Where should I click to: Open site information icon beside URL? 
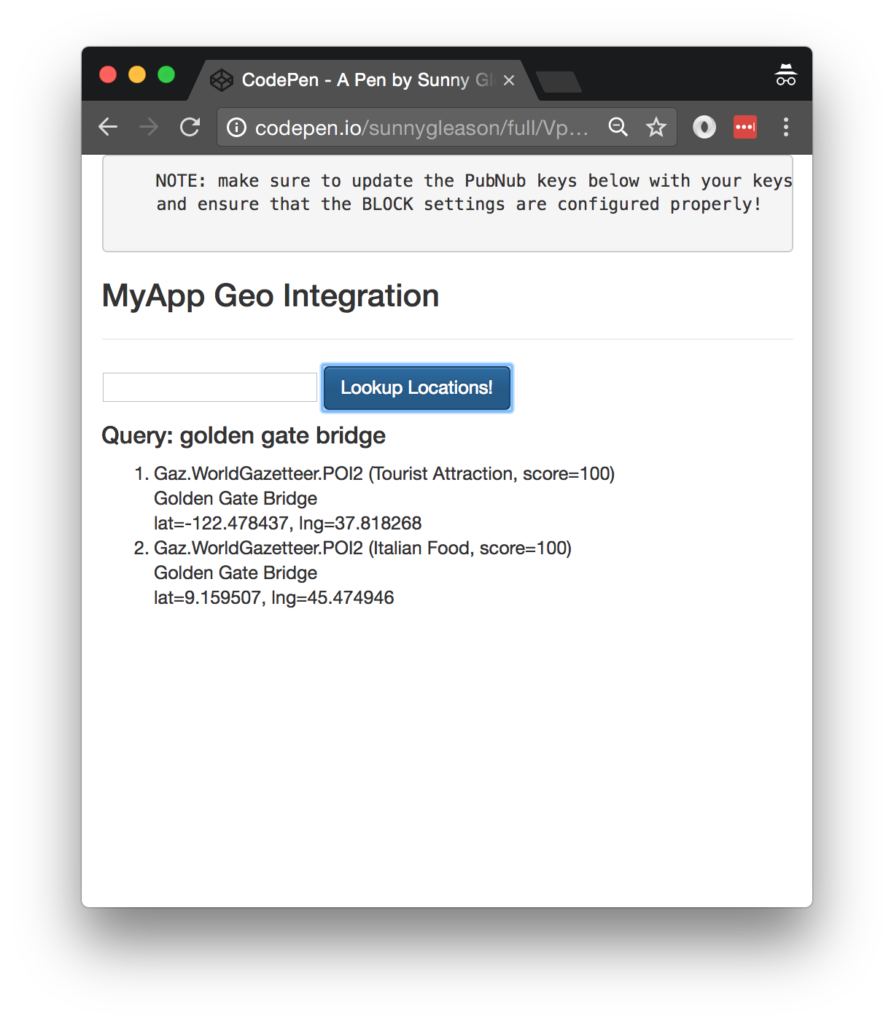(x=236, y=127)
